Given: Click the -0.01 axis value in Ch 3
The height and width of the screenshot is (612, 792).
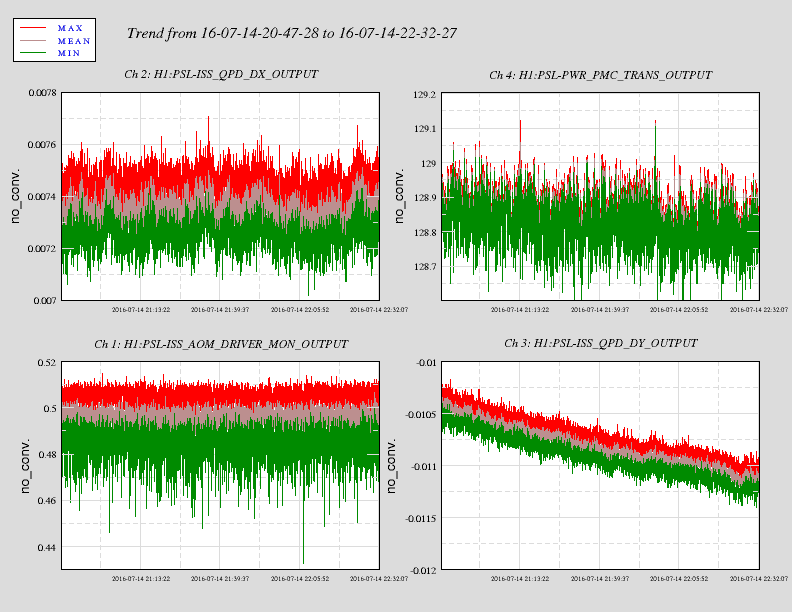Looking at the screenshot, I should [426, 363].
